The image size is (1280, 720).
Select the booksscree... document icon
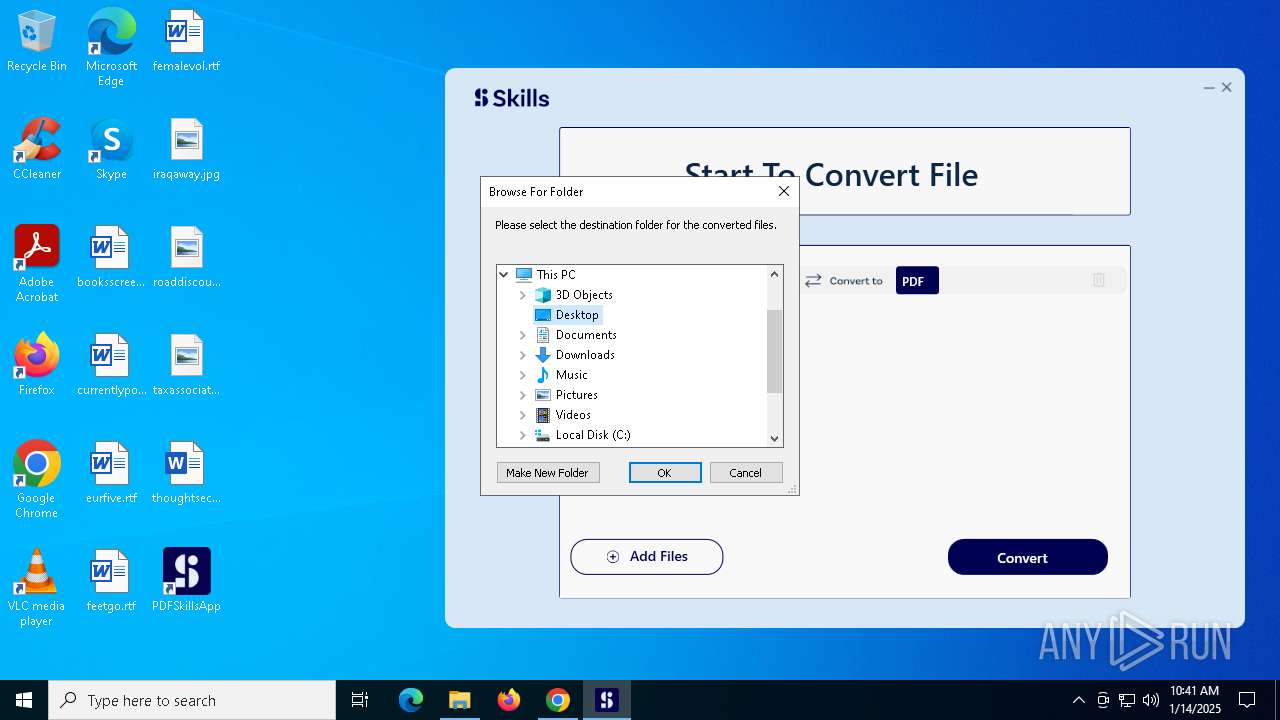tap(111, 257)
